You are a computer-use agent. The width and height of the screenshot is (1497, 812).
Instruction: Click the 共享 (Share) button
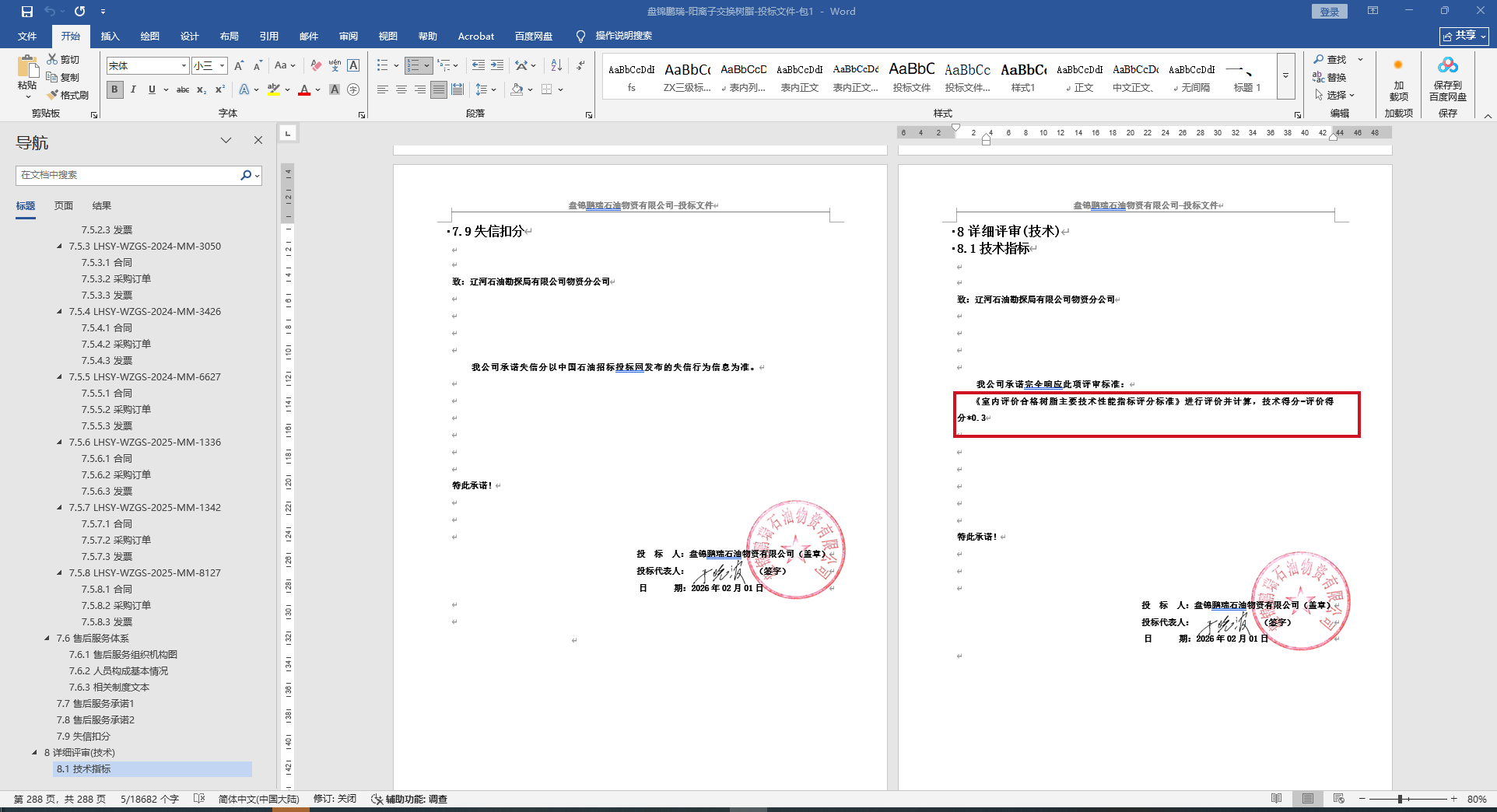coord(1464,36)
